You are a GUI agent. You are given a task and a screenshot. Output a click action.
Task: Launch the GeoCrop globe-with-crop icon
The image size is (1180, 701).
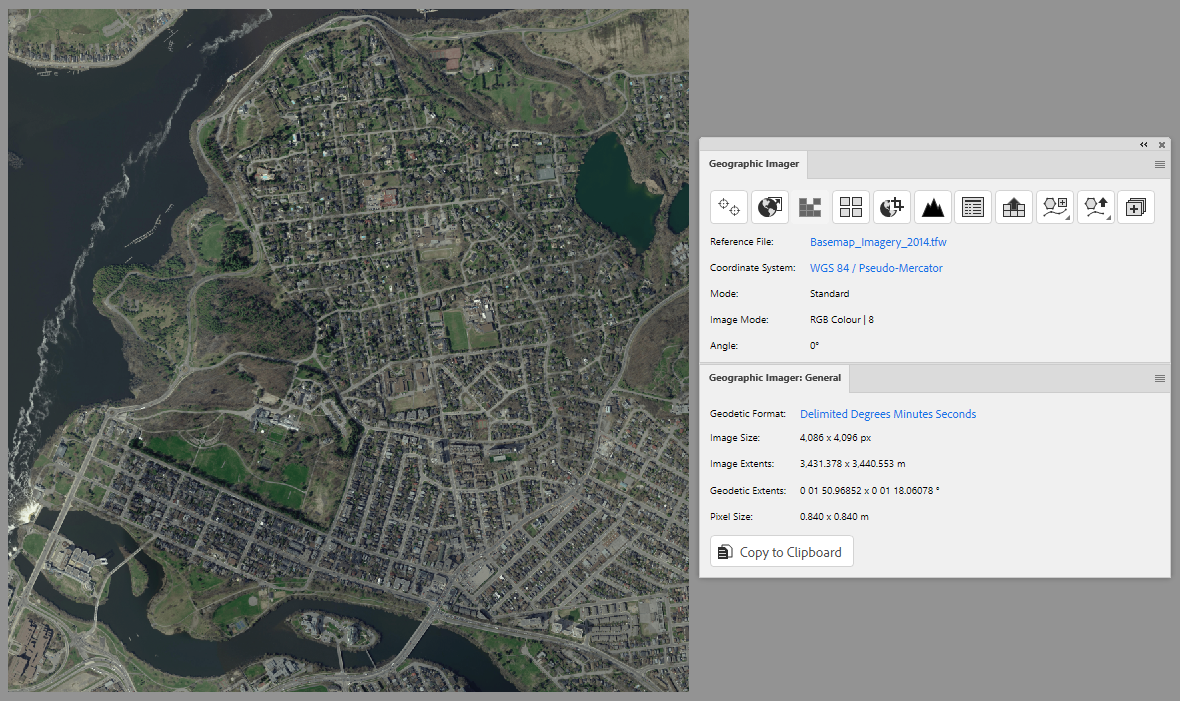click(892, 207)
